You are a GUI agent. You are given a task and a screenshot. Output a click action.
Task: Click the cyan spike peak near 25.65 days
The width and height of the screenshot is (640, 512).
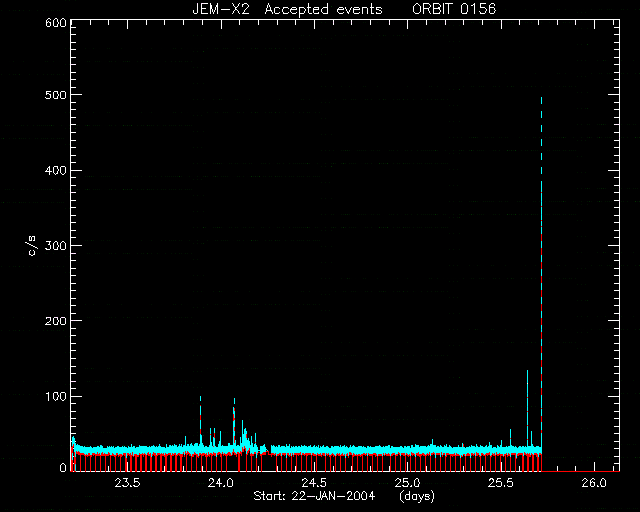coord(527,408)
